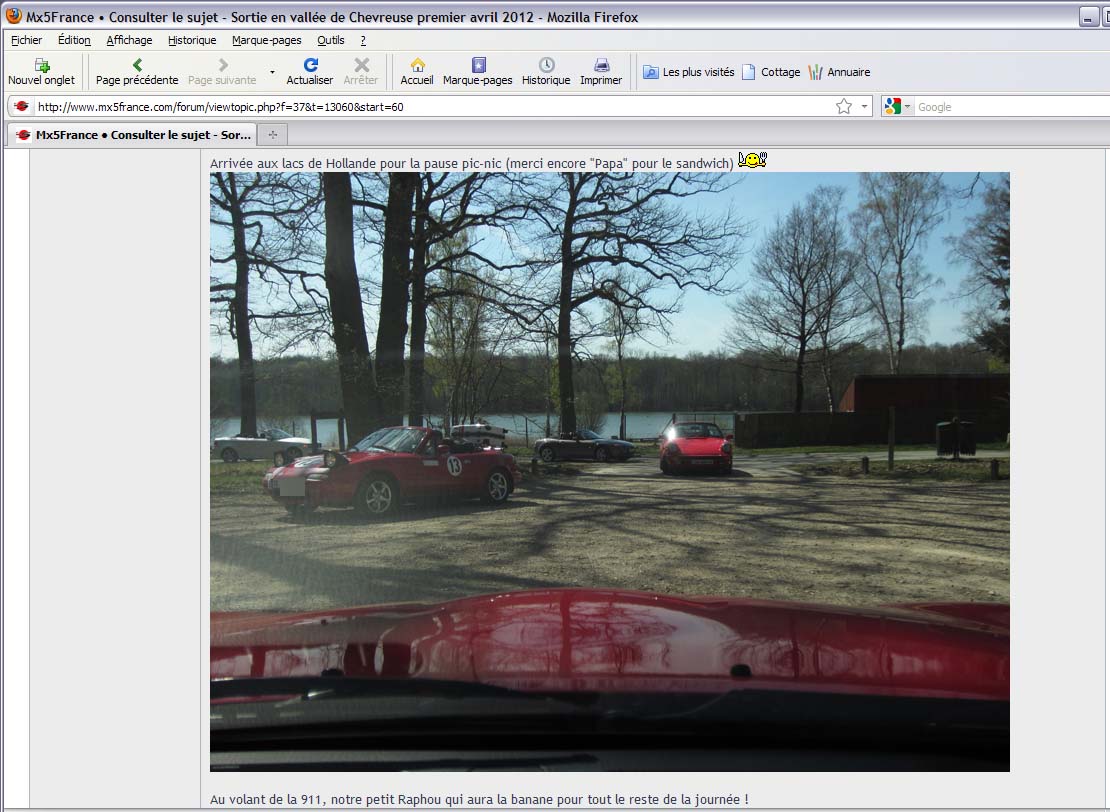Click the Page suivante forward arrow
This screenshot has height=812, width=1110.
tap(223, 65)
